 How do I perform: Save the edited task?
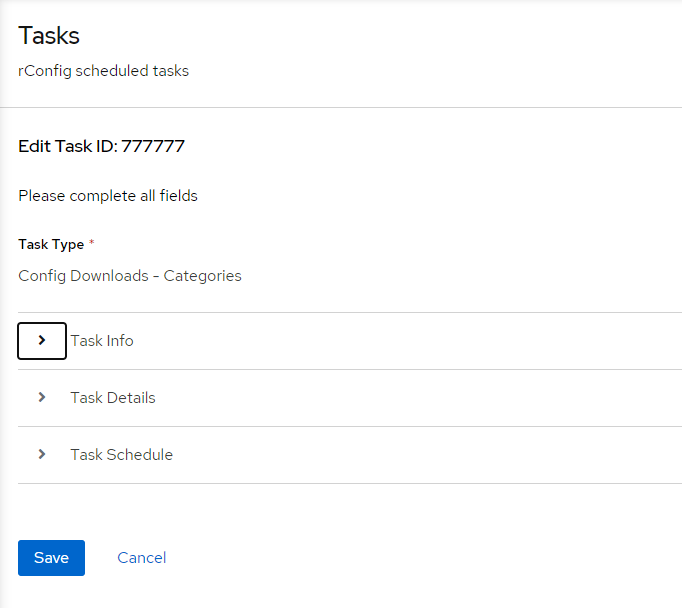tap(51, 558)
